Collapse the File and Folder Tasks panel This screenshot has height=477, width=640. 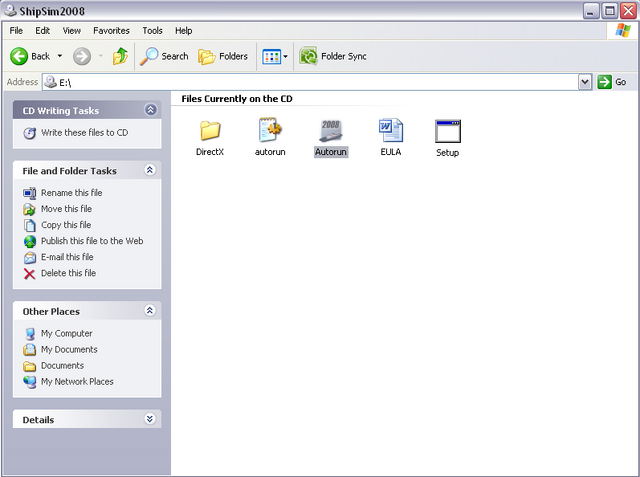click(x=150, y=170)
